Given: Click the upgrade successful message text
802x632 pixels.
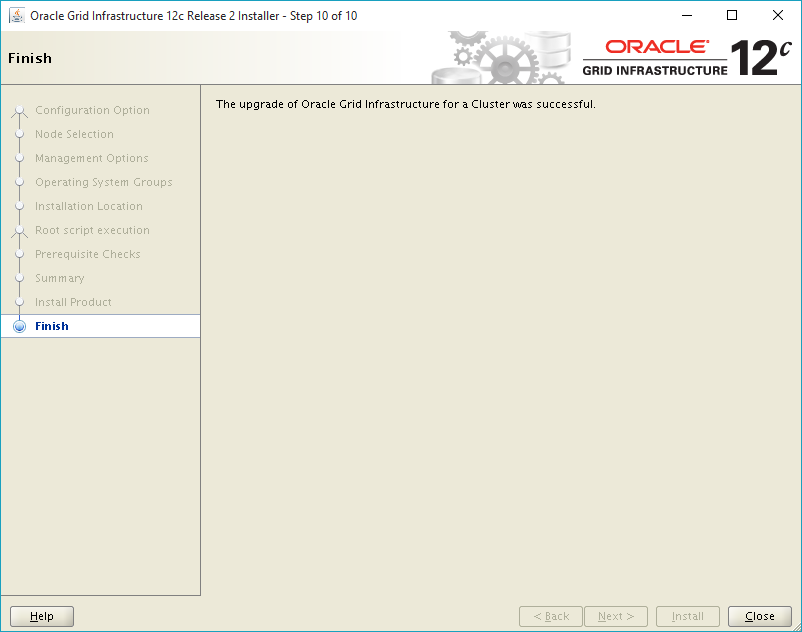Looking at the screenshot, I should point(406,104).
